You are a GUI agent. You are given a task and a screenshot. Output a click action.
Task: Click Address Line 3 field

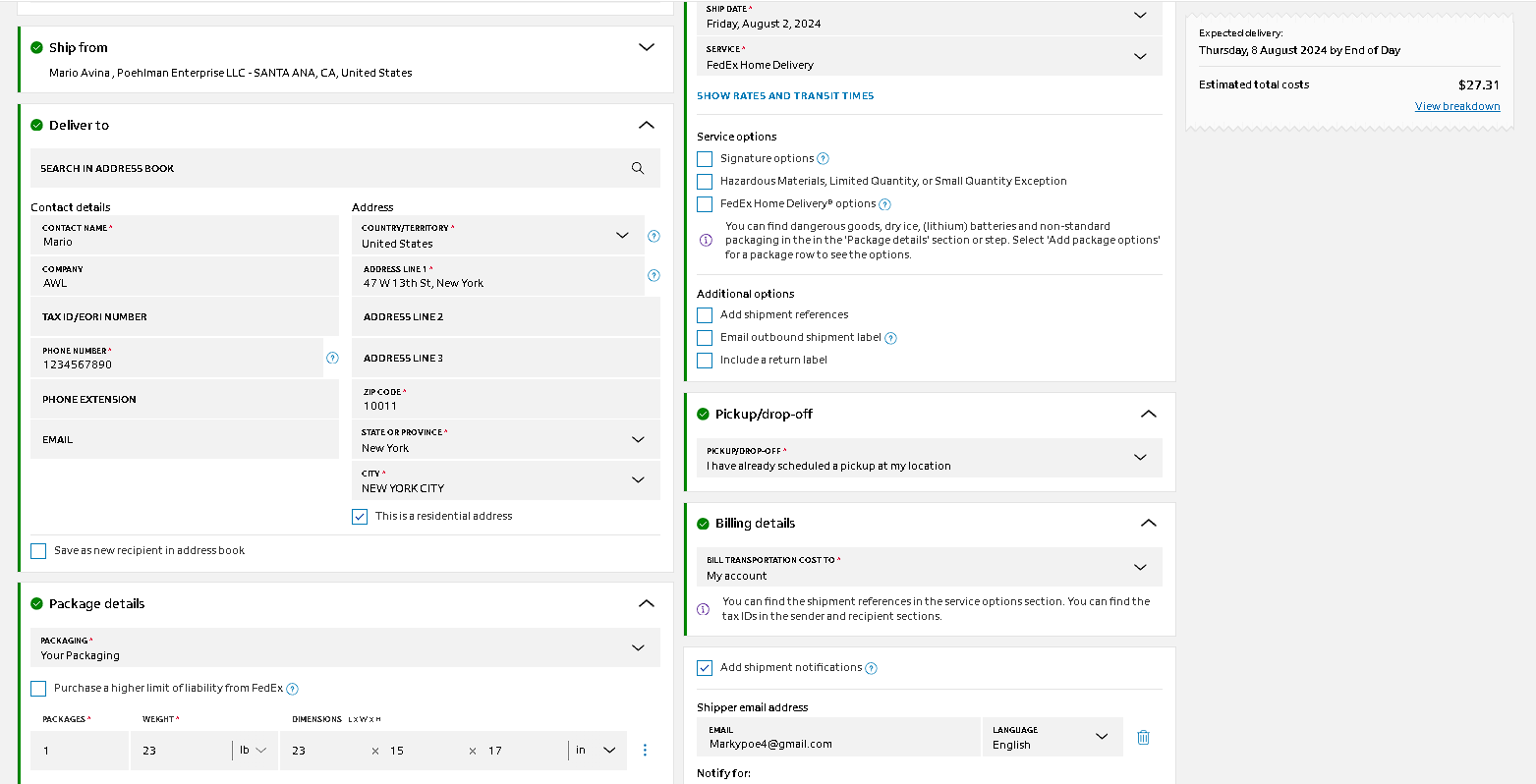tap(506, 358)
